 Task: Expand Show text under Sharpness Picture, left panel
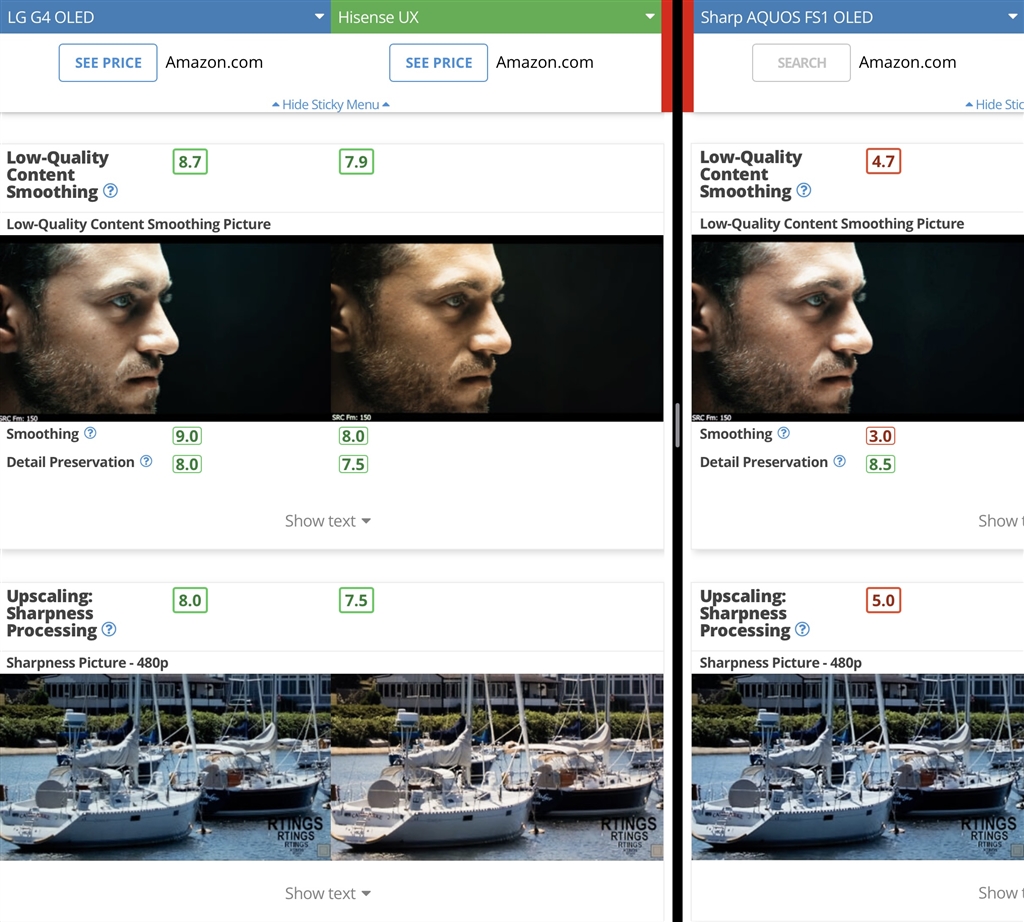coord(328,893)
